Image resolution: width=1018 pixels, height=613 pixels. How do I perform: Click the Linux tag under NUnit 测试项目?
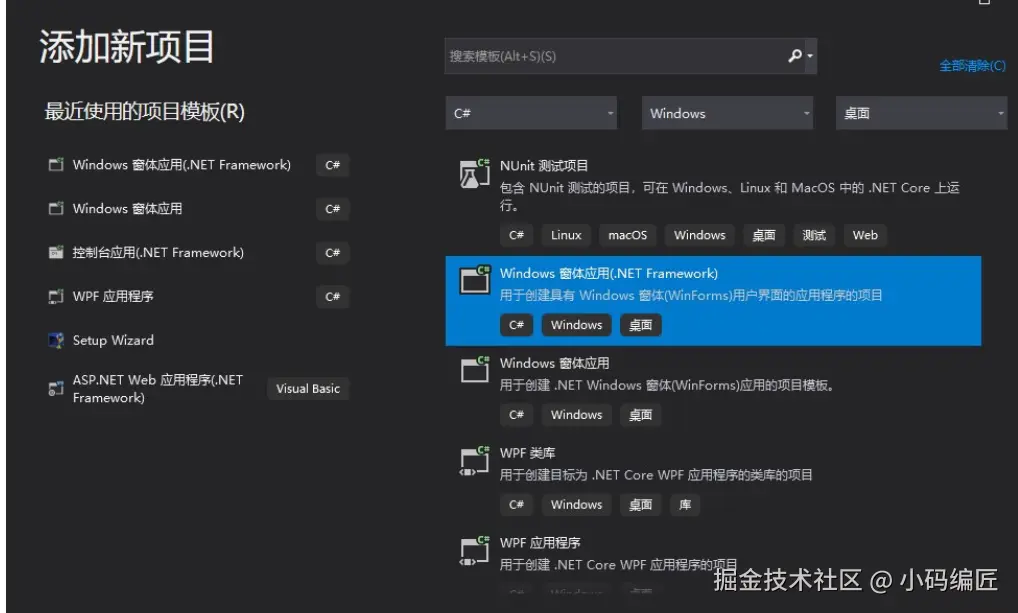pos(566,235)
